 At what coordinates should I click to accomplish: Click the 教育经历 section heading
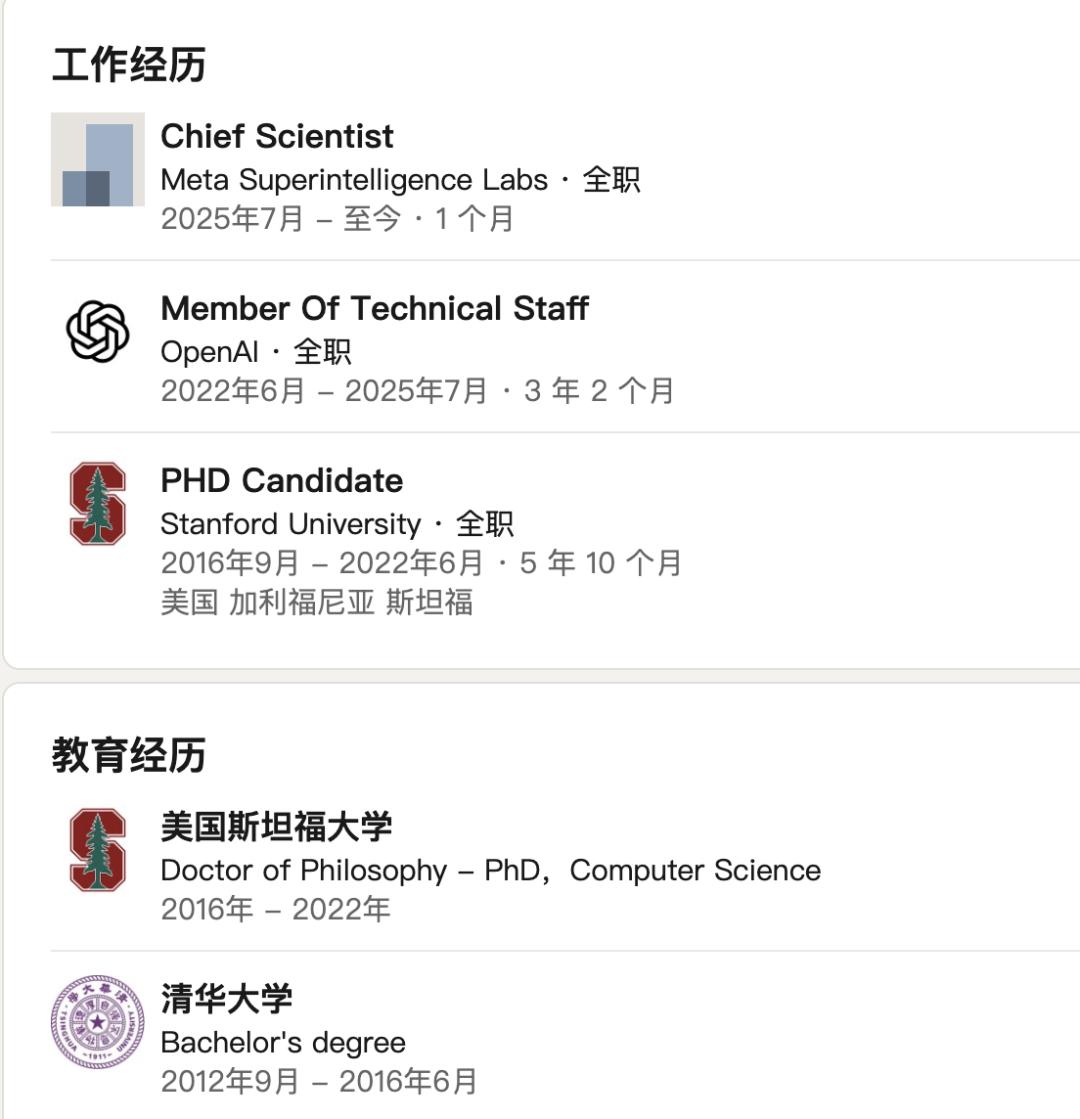tap(128, 755)
